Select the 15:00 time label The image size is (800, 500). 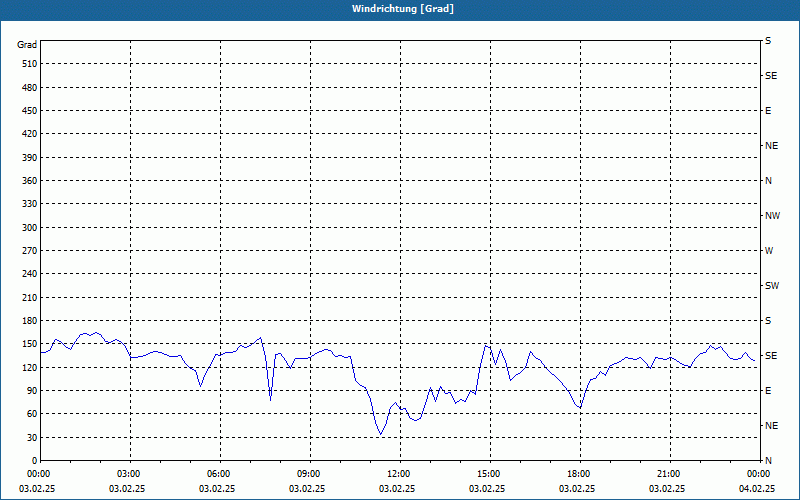point(491,474)
